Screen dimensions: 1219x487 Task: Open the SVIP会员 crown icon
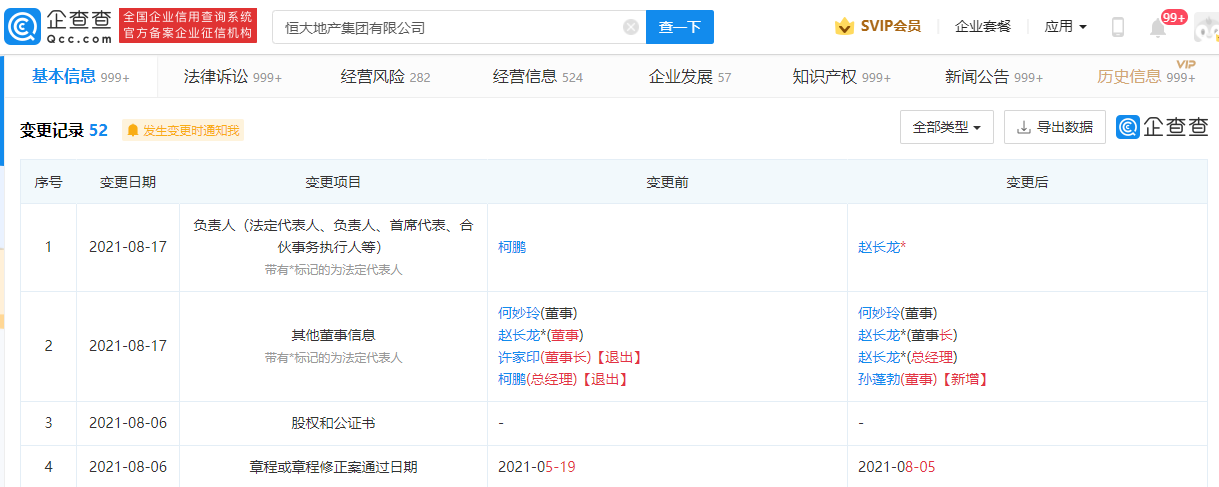pos(844,27)
